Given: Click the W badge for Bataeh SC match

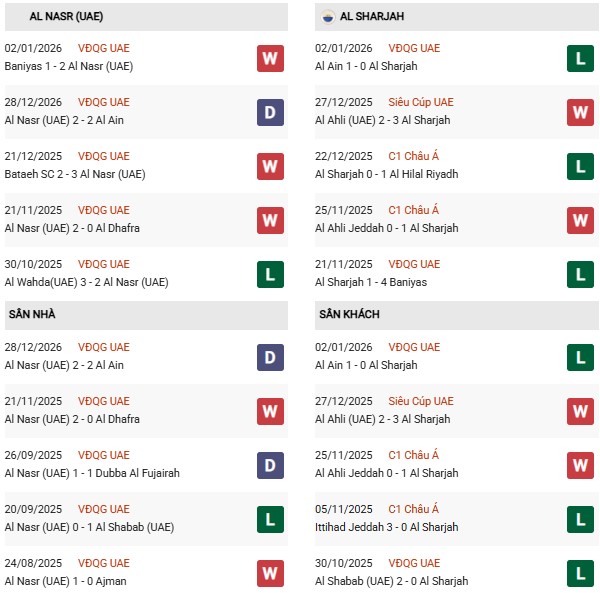Looking at the screenshot, I should click(269, 166).
